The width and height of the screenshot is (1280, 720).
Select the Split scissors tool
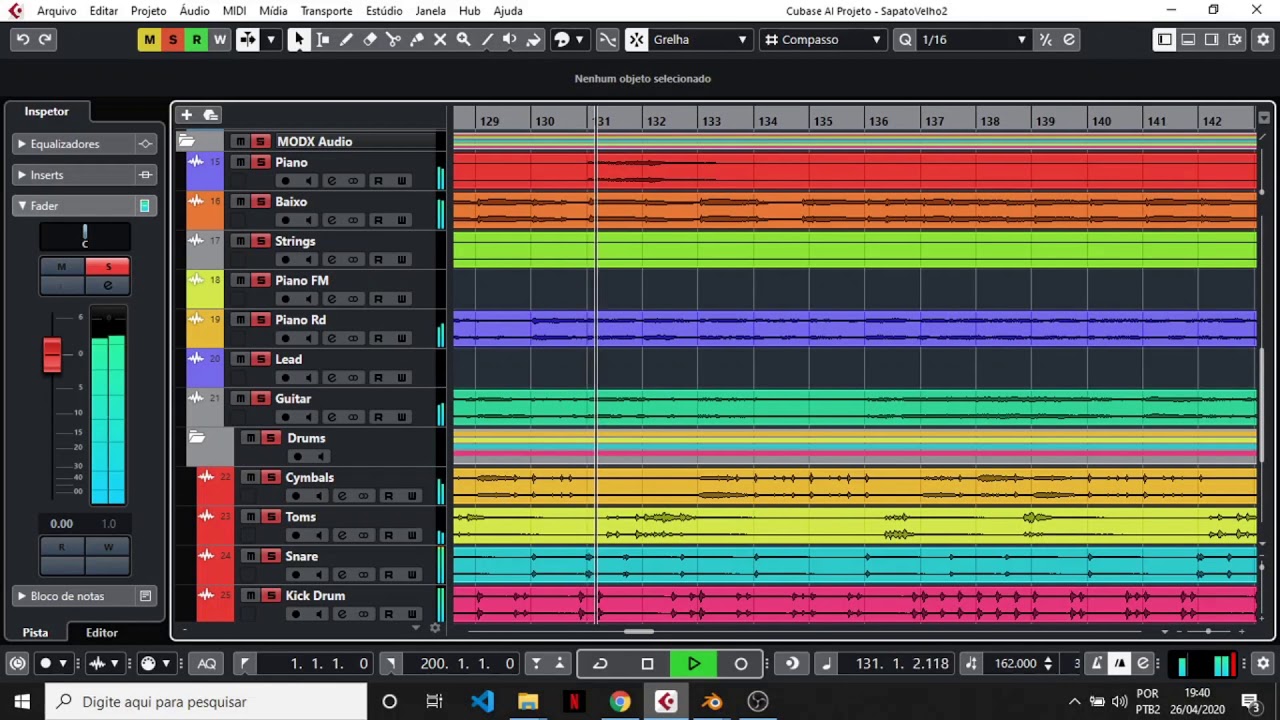(x=393, y=40)
